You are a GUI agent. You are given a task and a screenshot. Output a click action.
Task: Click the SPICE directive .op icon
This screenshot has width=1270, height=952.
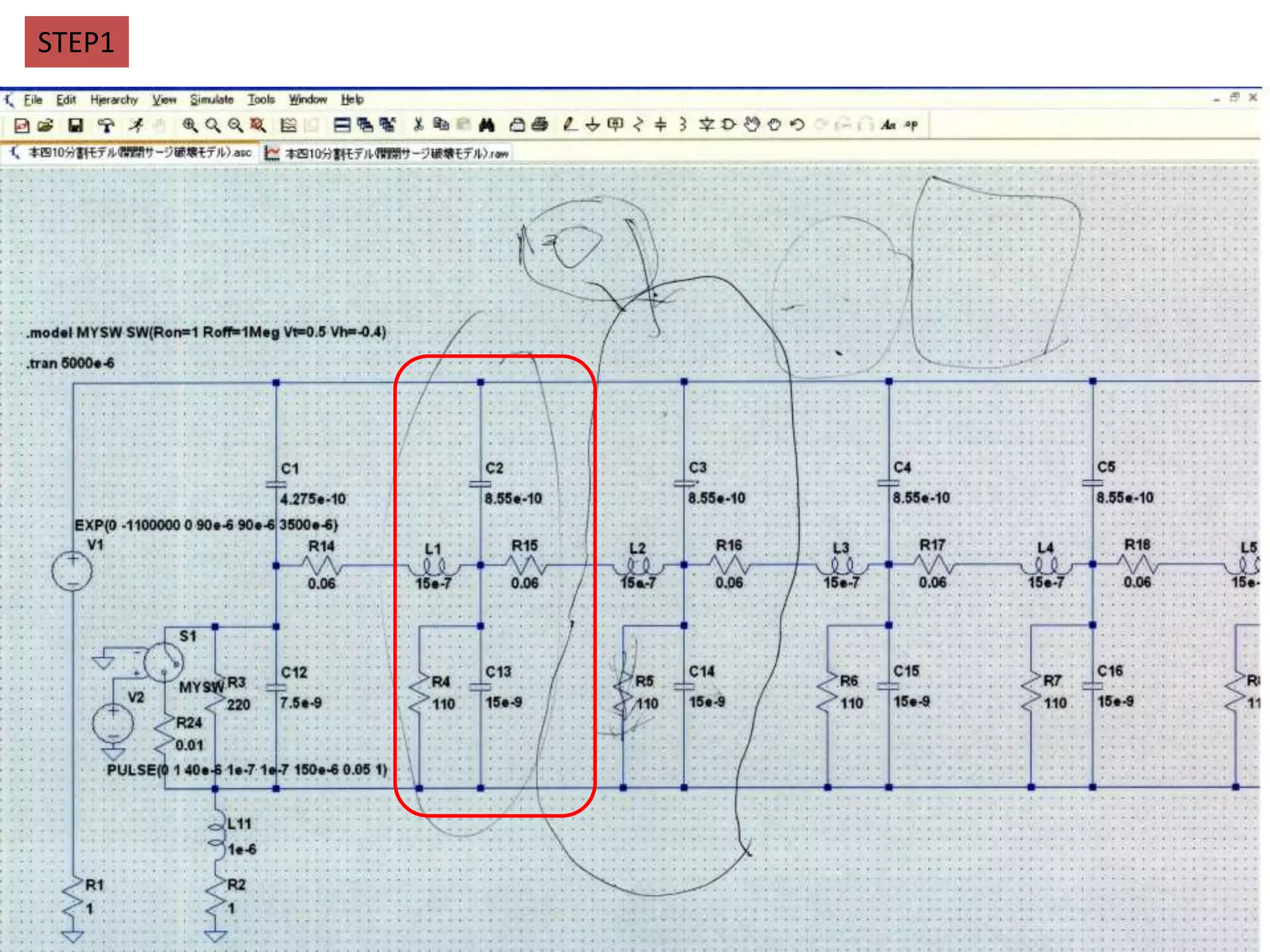pyautogui.click(x=911, y=125)
